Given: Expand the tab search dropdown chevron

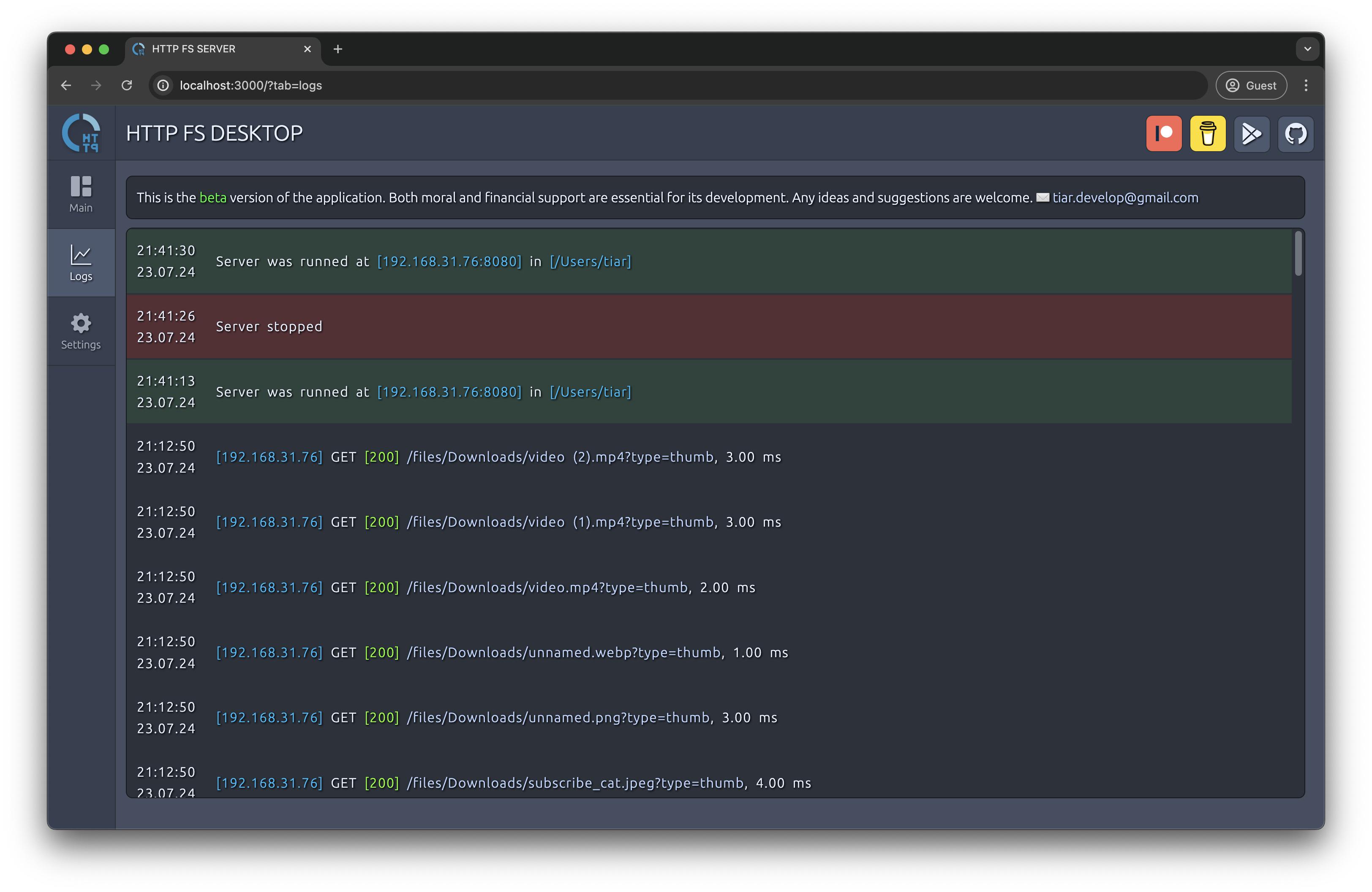Looking at the screenshot, I should coord(1307,49).
